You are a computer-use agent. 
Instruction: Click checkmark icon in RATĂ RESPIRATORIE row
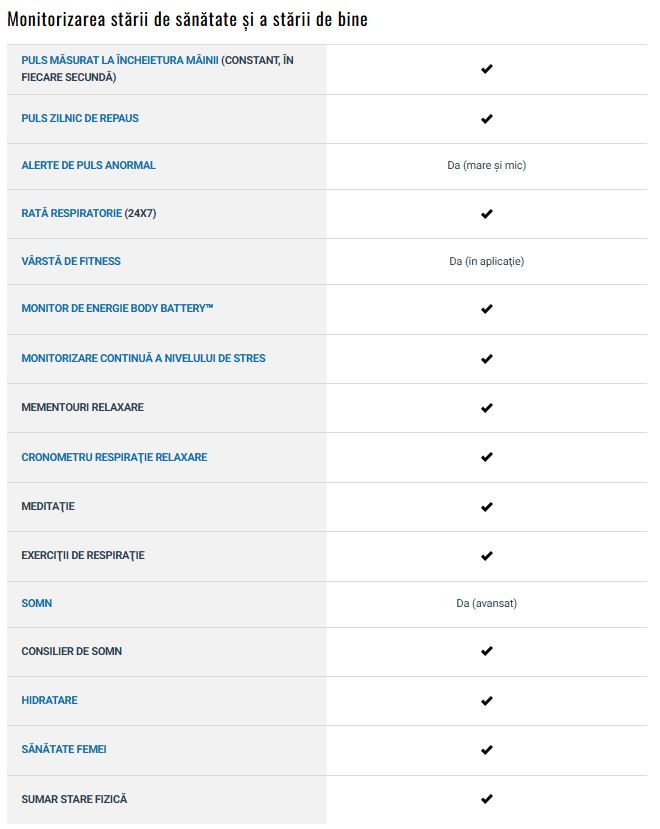pyautogui.click(x=487, y=214)
